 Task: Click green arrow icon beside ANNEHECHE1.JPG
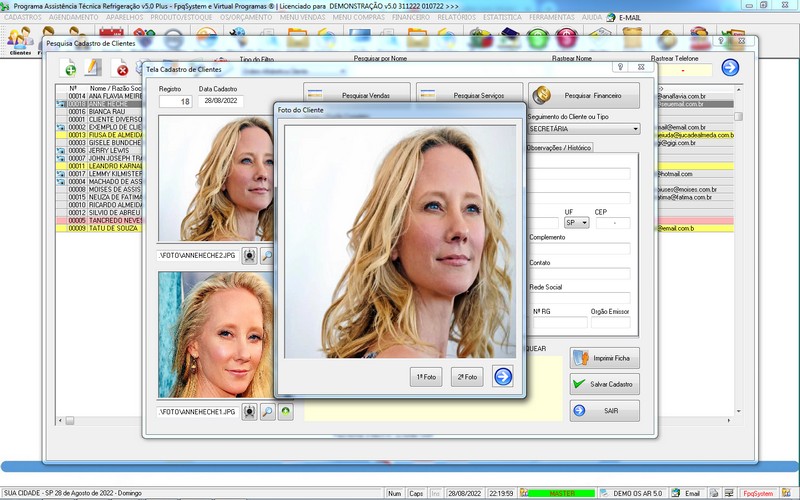point(286,412)
